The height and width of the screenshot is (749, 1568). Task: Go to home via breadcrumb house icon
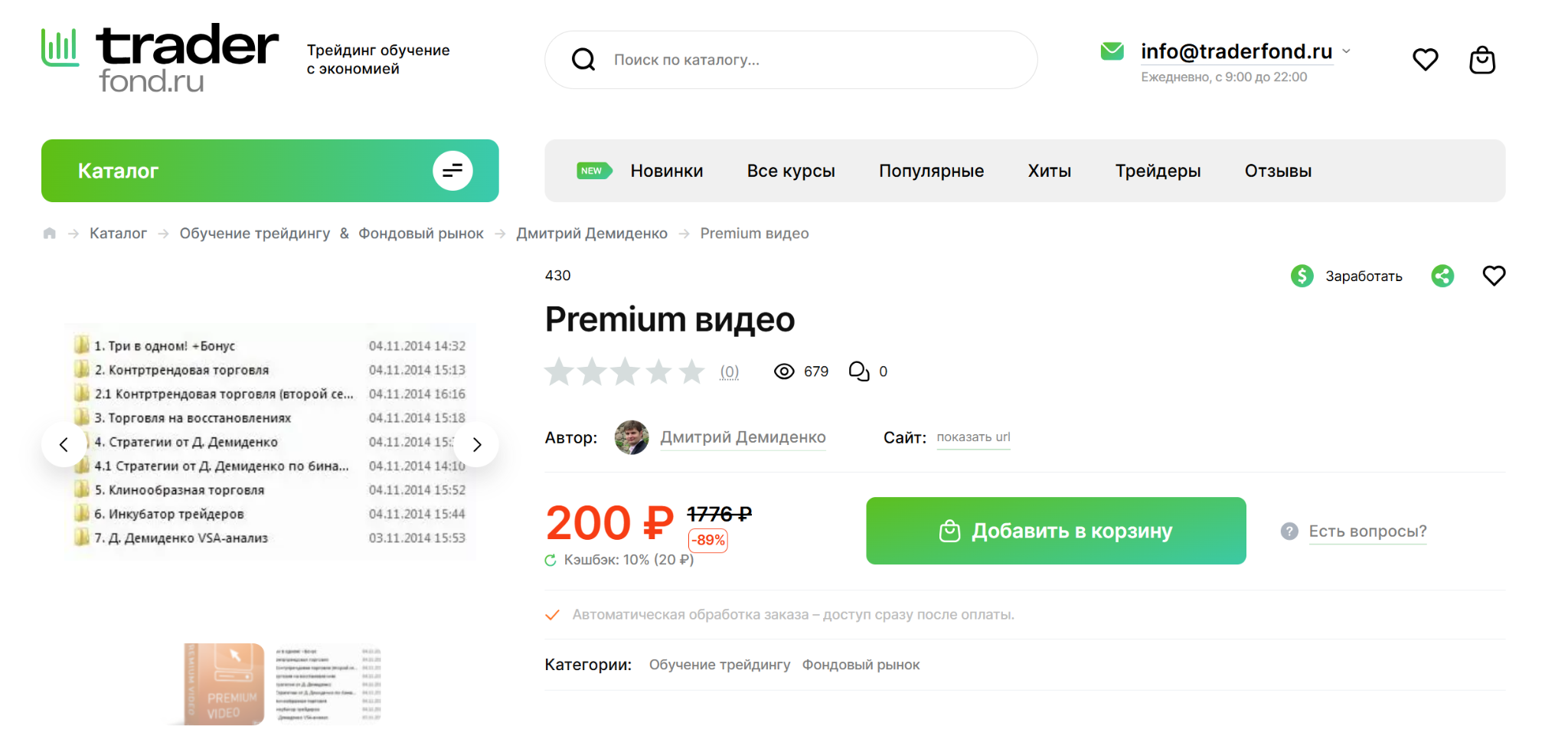(x=50, y=234)
